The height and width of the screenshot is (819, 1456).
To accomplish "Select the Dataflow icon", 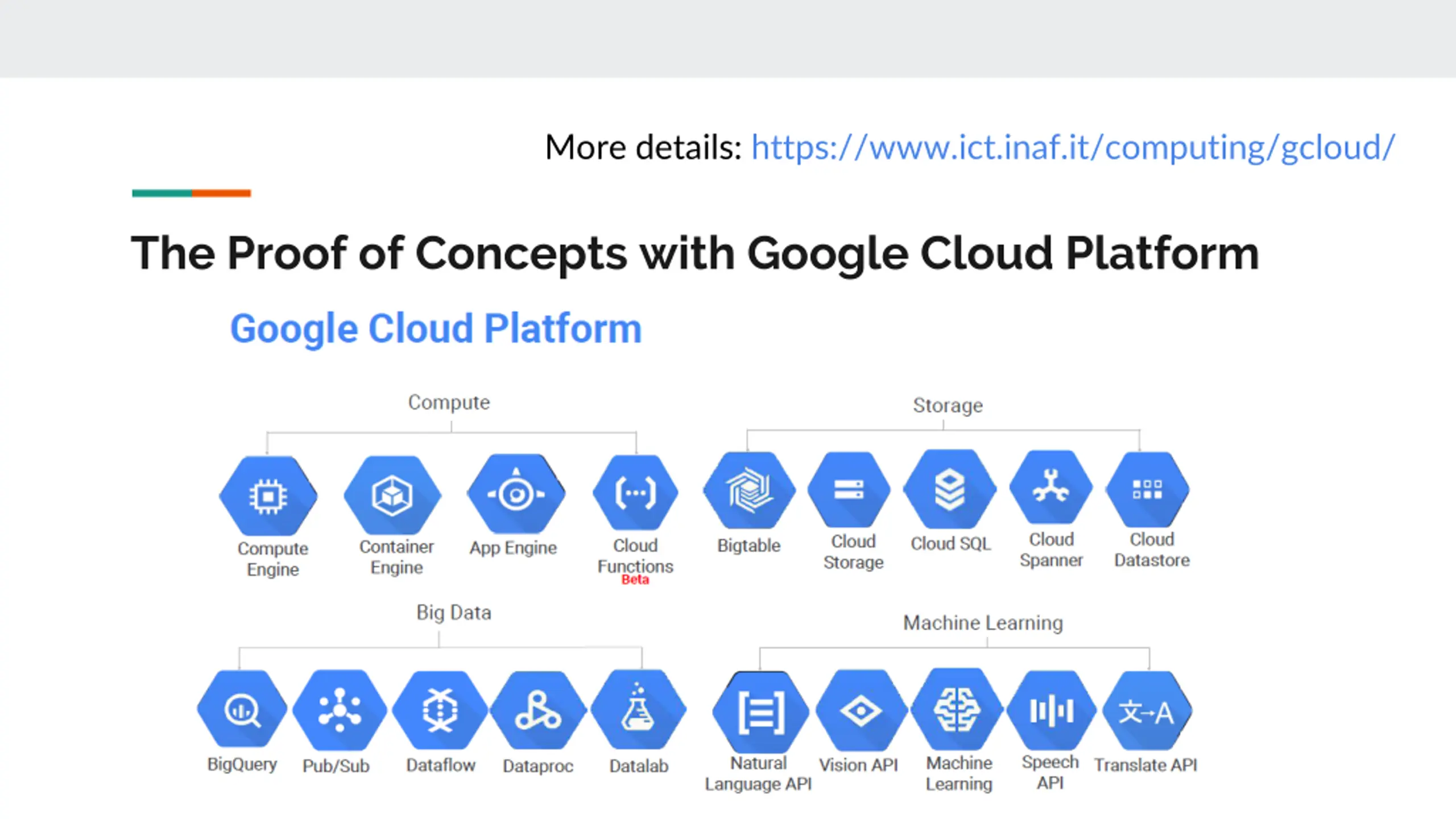I will tap(440, 710).
